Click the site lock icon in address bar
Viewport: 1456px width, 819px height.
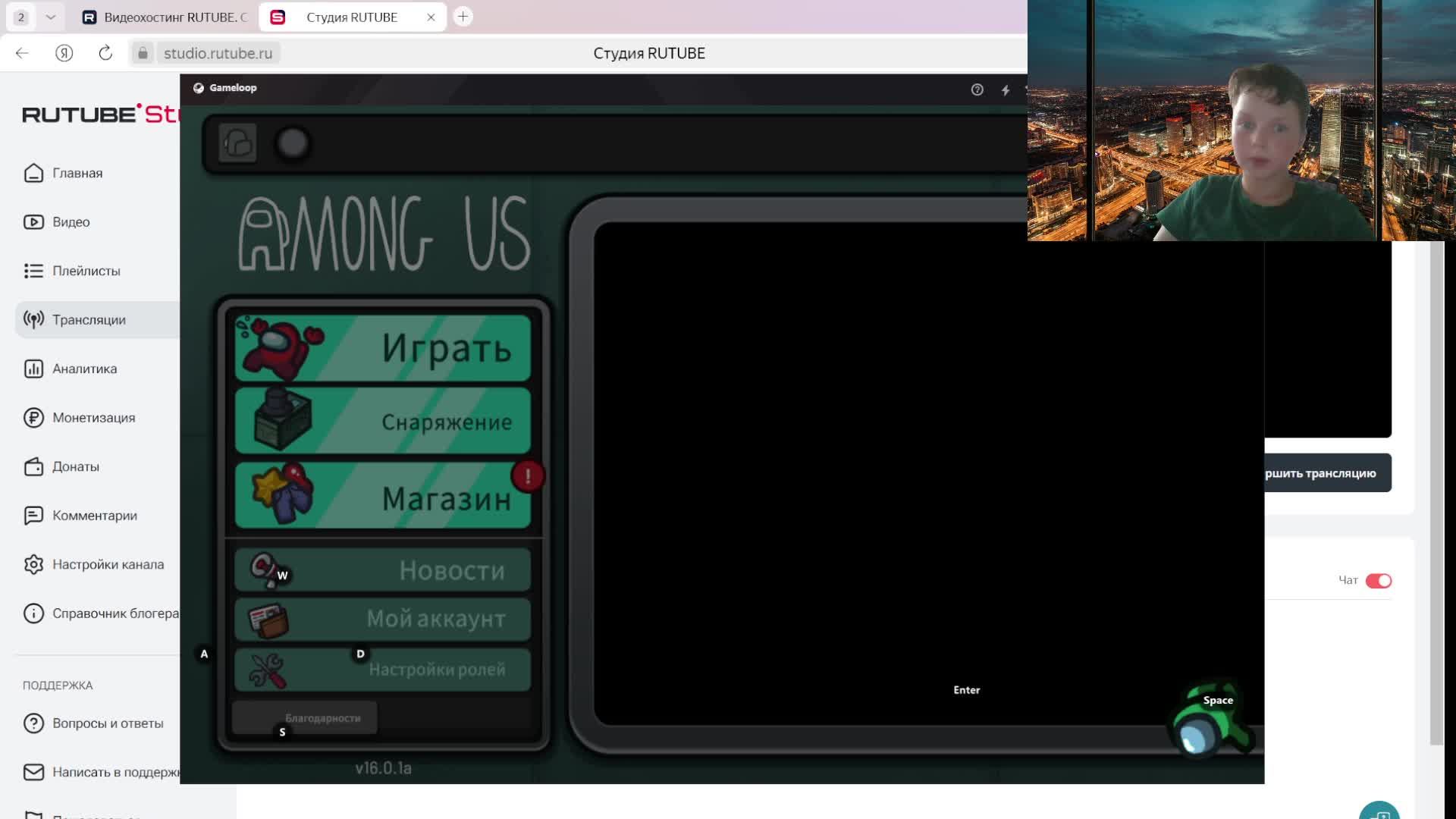pos(143,53)
